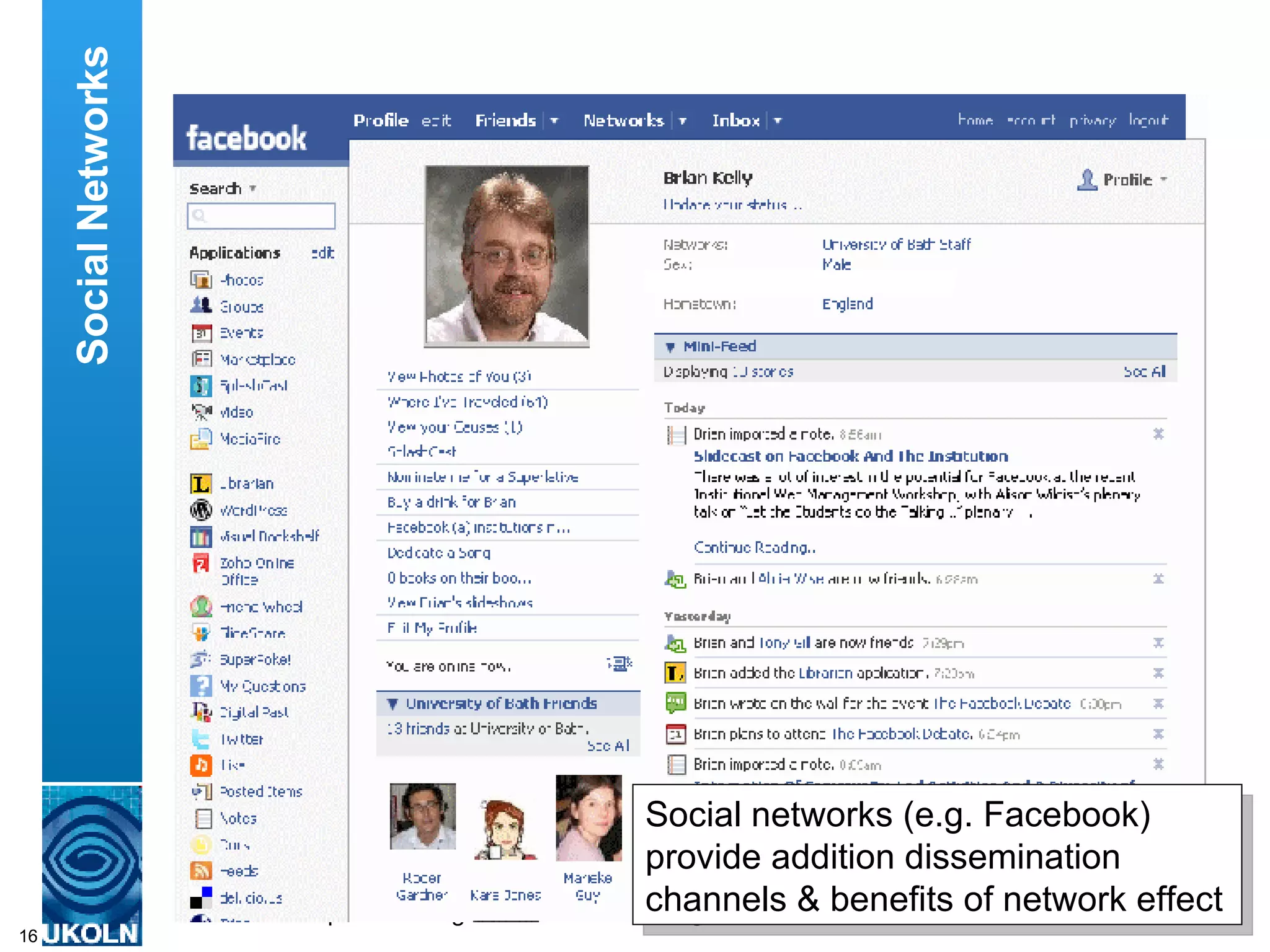The width and height of the screenshot is (1270, 952).
Task: Open the MediaFire application icon
Action: 200,439
